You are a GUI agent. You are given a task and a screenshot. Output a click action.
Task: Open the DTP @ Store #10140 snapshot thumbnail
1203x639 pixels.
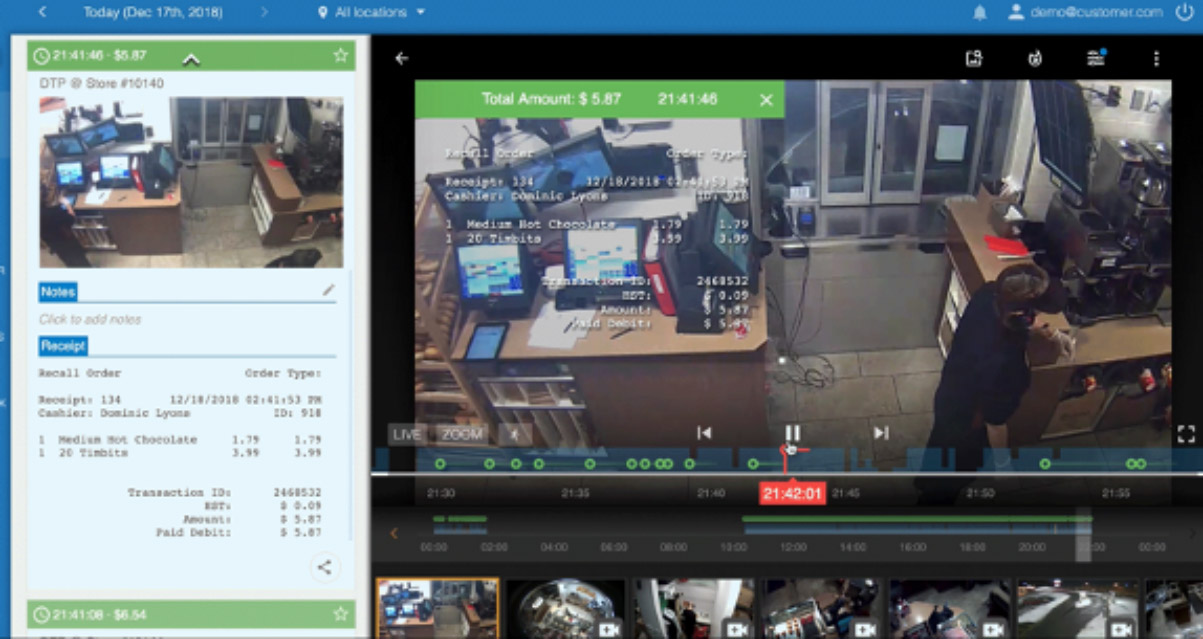point(191,182)
